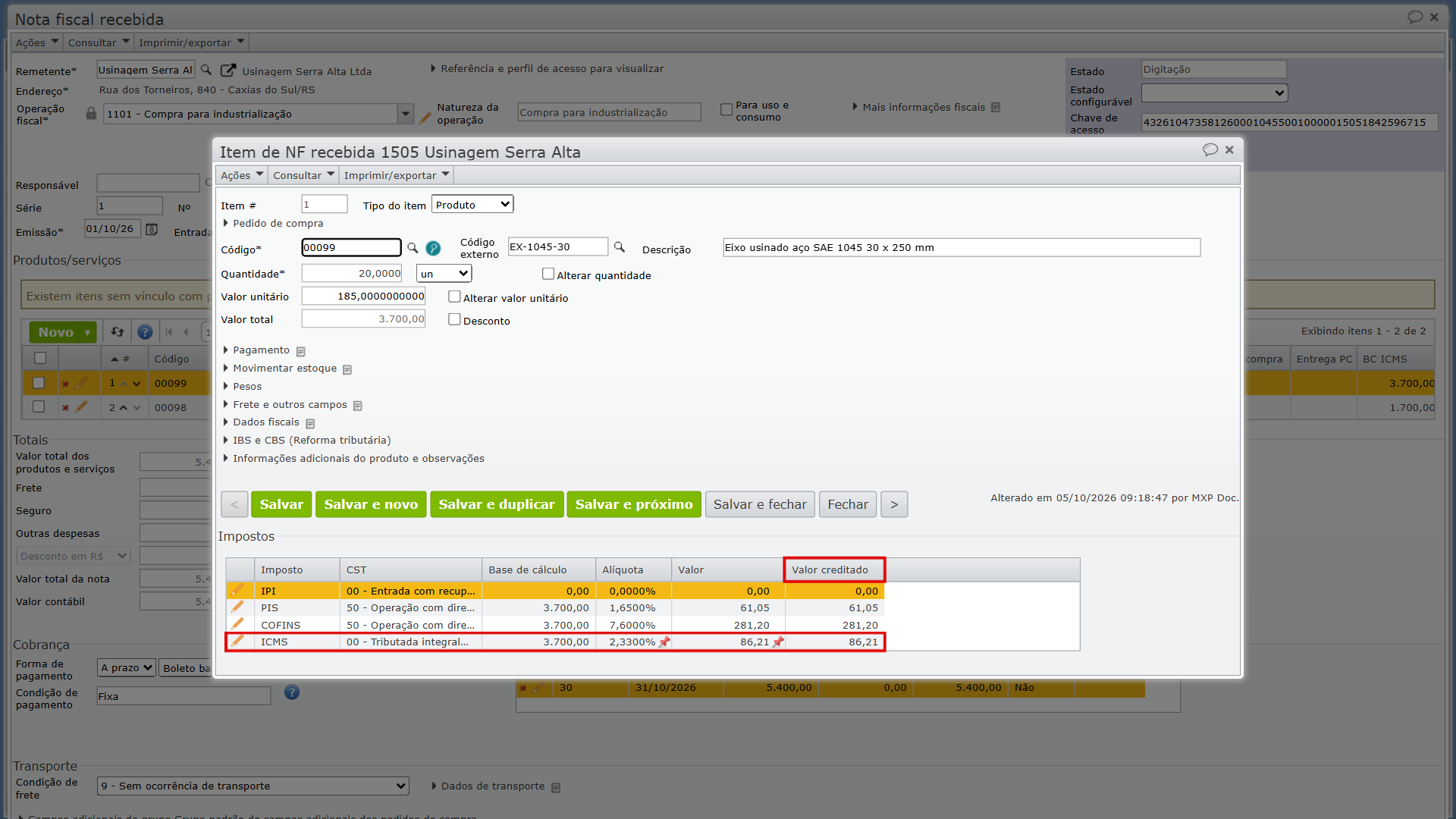Edit the IPI tax row pencil icon
The height and width of the screenshot is (819, 1456).
tap(237, 590)
